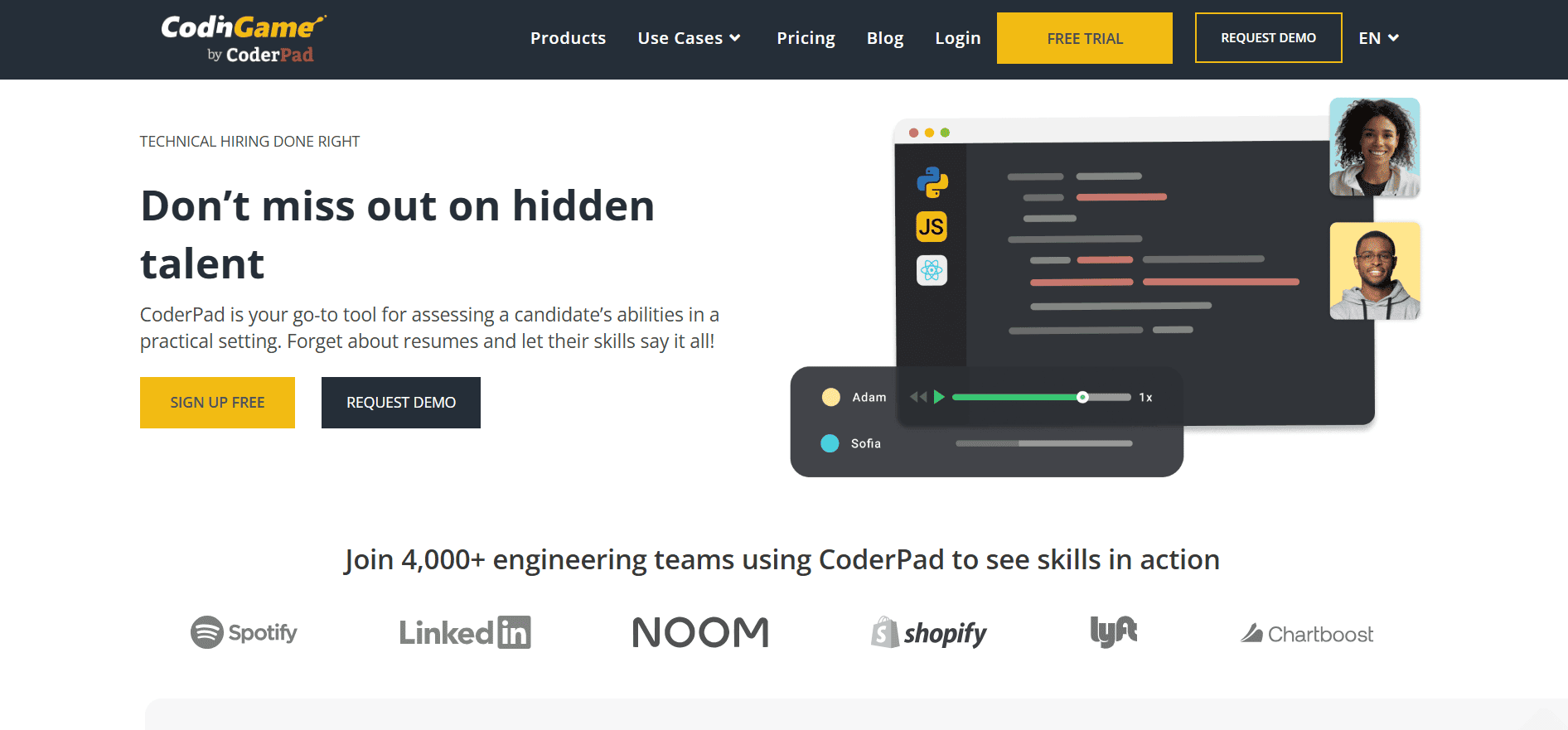Go to the Pricing page
The image size is (1568, 730).
click(806, 38)
